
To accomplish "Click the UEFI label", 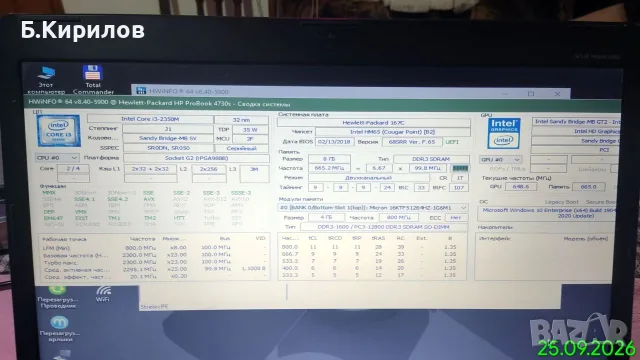I will 452,142.
